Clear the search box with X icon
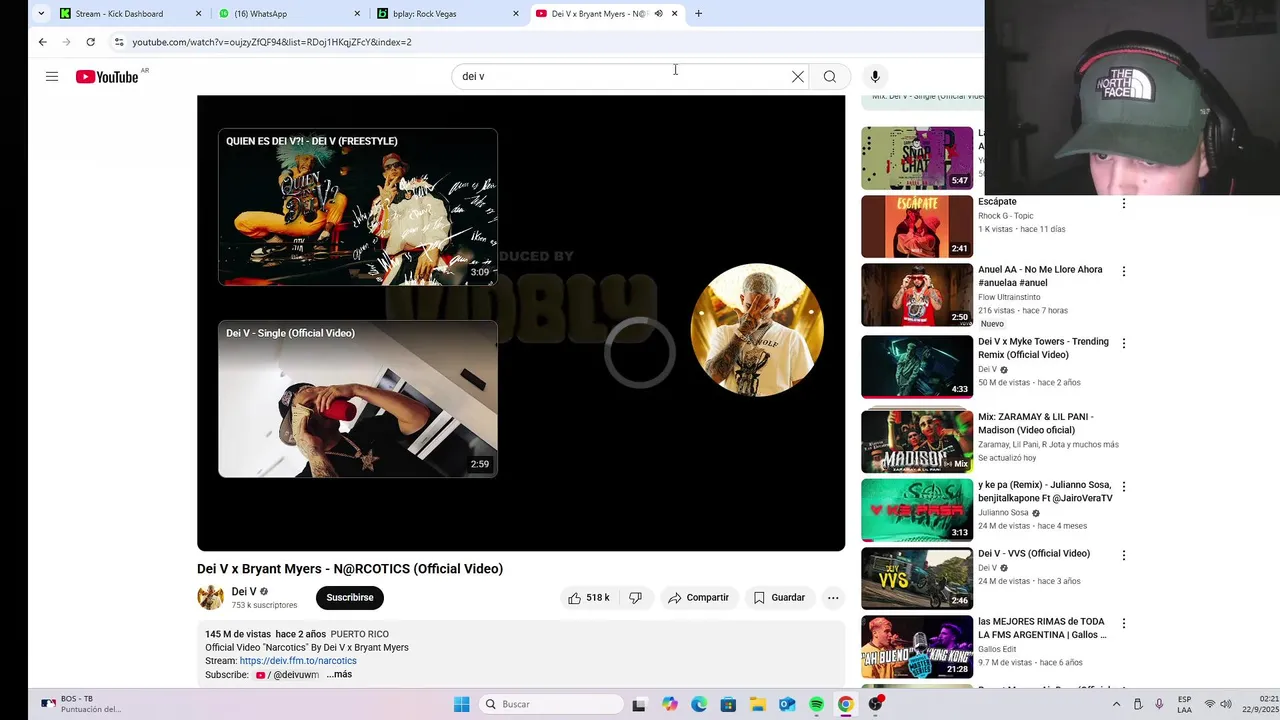The height and width of the screenshot is (720, 1280). [x=798, y=77]
